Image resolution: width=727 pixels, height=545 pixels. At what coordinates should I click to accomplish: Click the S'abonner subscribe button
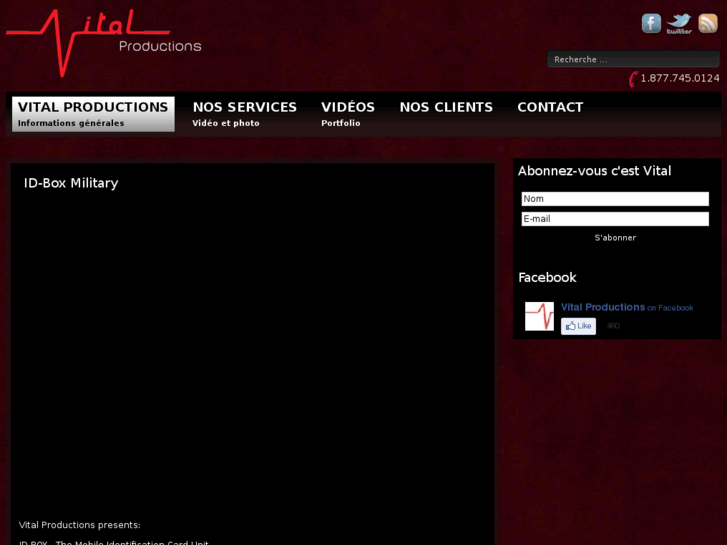click(x=615, y=238)
